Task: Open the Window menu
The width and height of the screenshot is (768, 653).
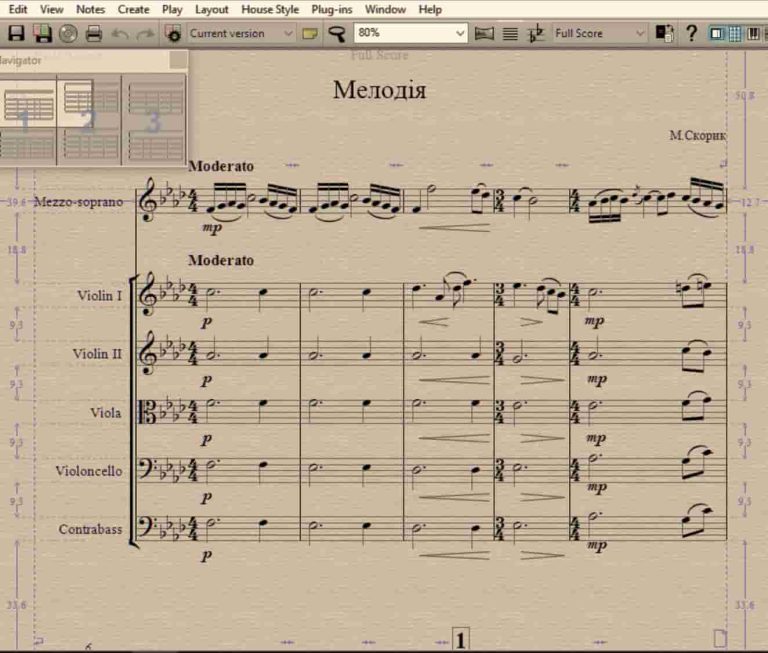Action: click(385, 9)
